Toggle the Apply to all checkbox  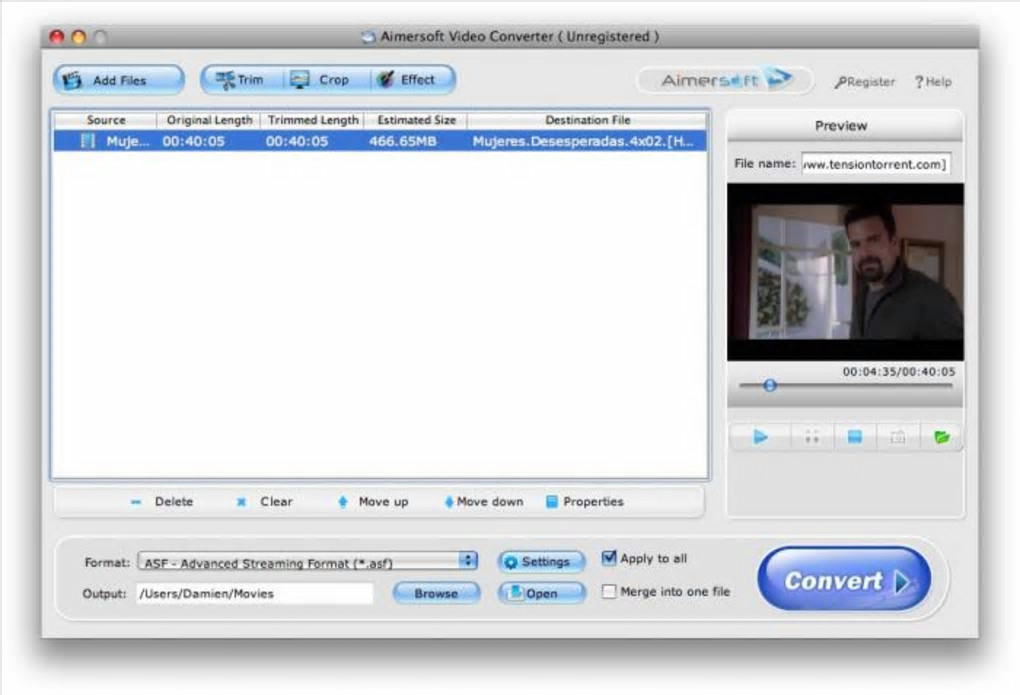(609, 558)
